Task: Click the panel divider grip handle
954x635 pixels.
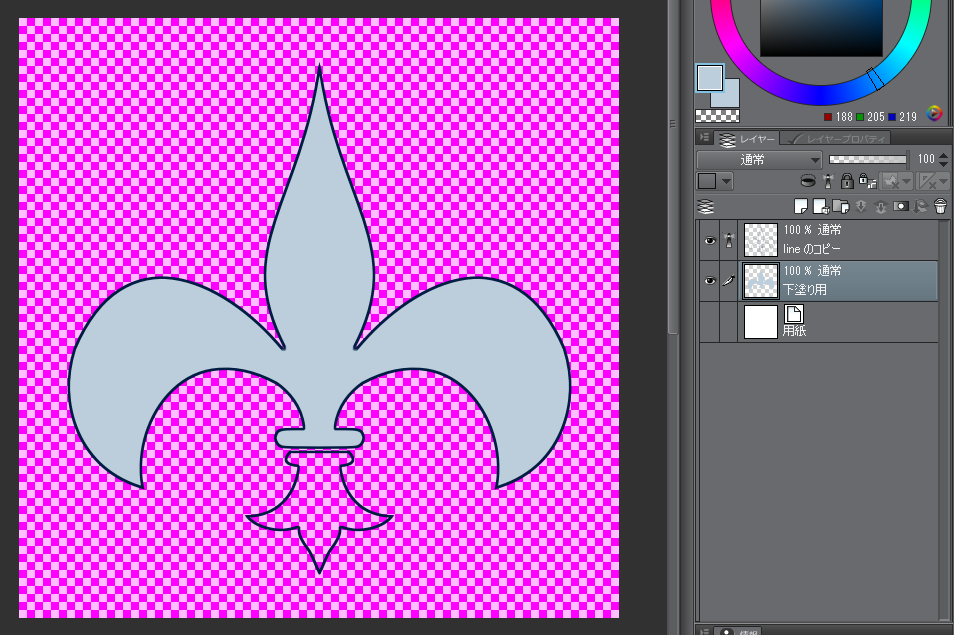Action: pyautogui.click(x=672, y=123)
